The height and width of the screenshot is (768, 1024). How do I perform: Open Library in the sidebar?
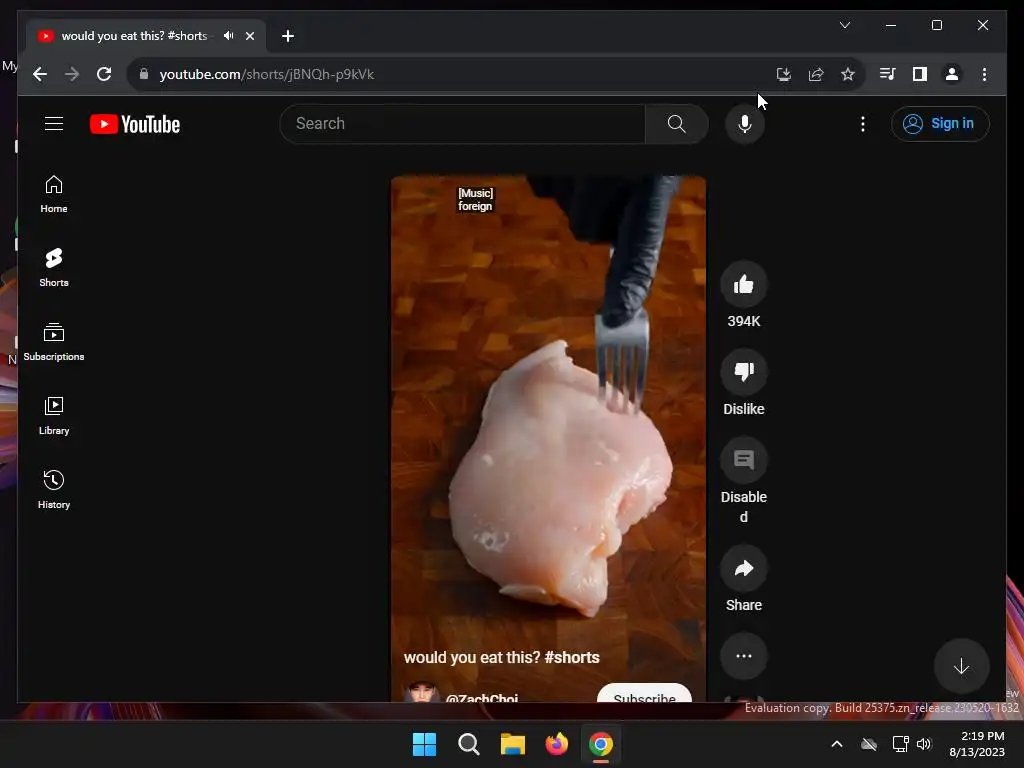[x=54, y=415]
